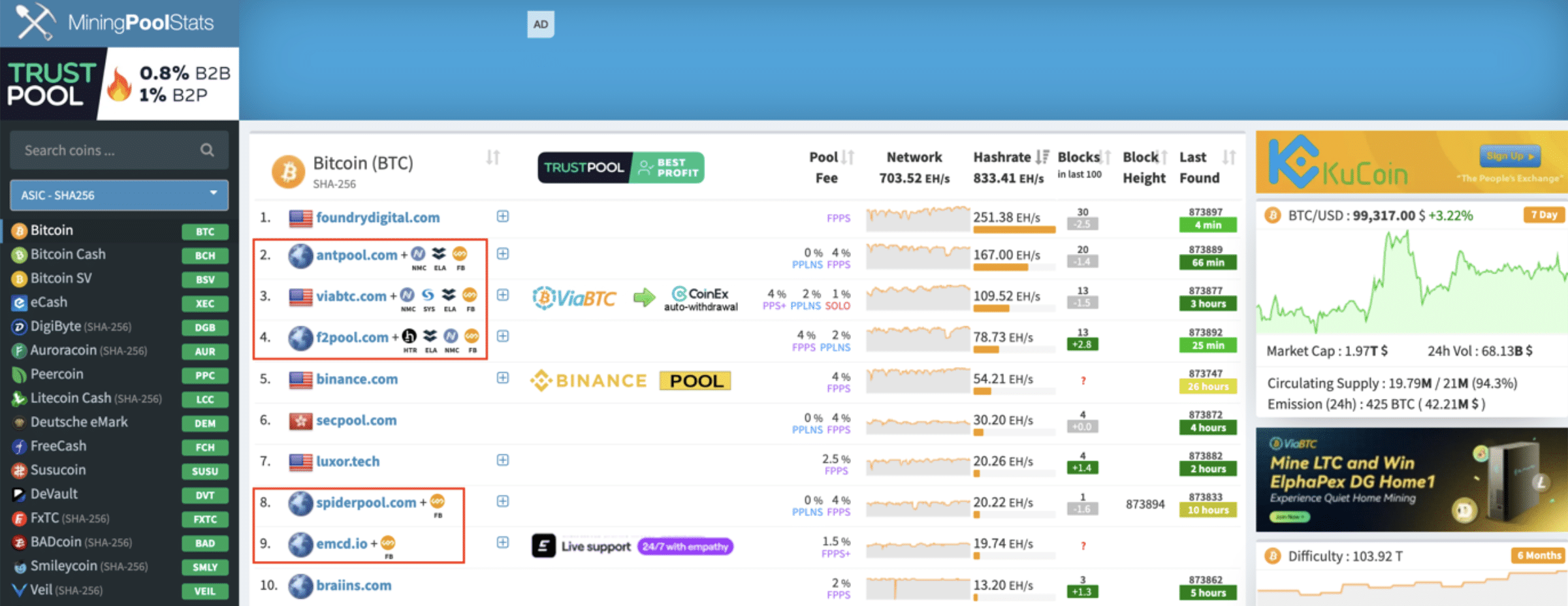Click the FB coin icon on the antpool.com row
1568x606 pixels.
460,253
